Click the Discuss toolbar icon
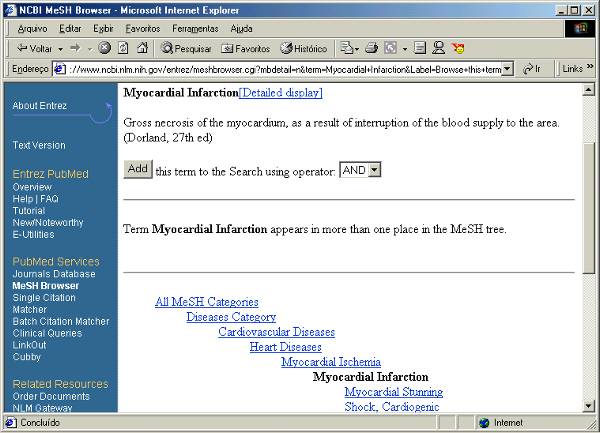Image resolution: width=600 pixels, height=433 pixels. pyautogui.click(x=420, y=48)
